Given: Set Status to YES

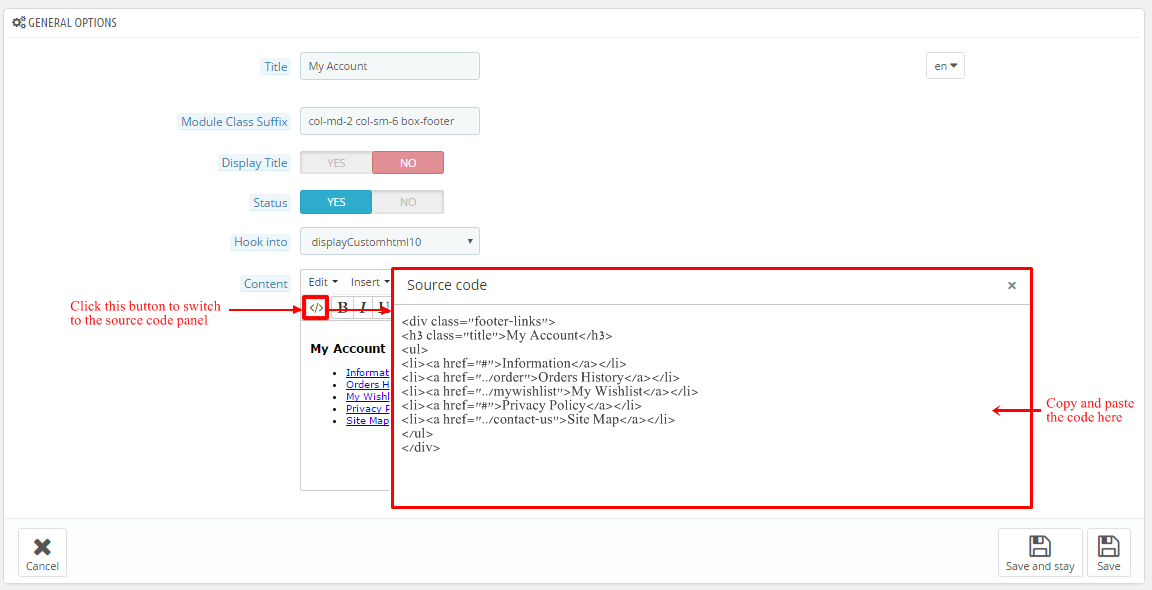Looking at the screenshot, I should click(336, 202).
